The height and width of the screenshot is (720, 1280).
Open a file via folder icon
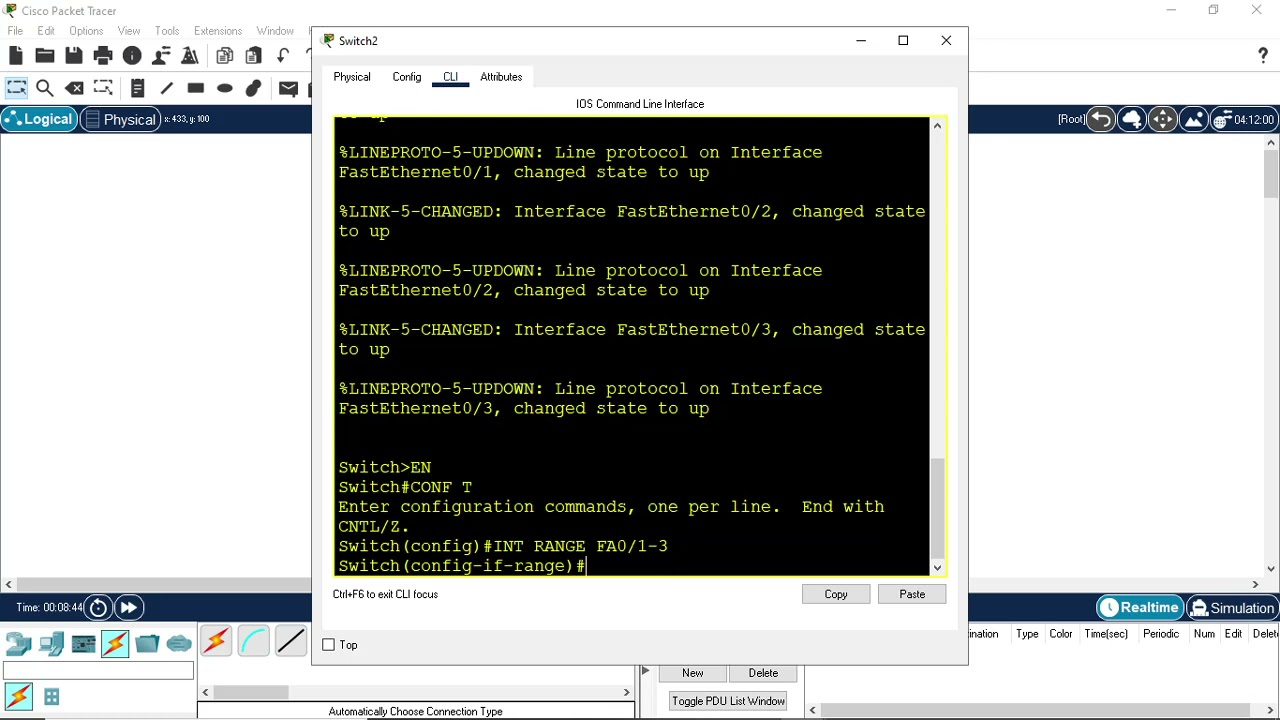(45, 56)
